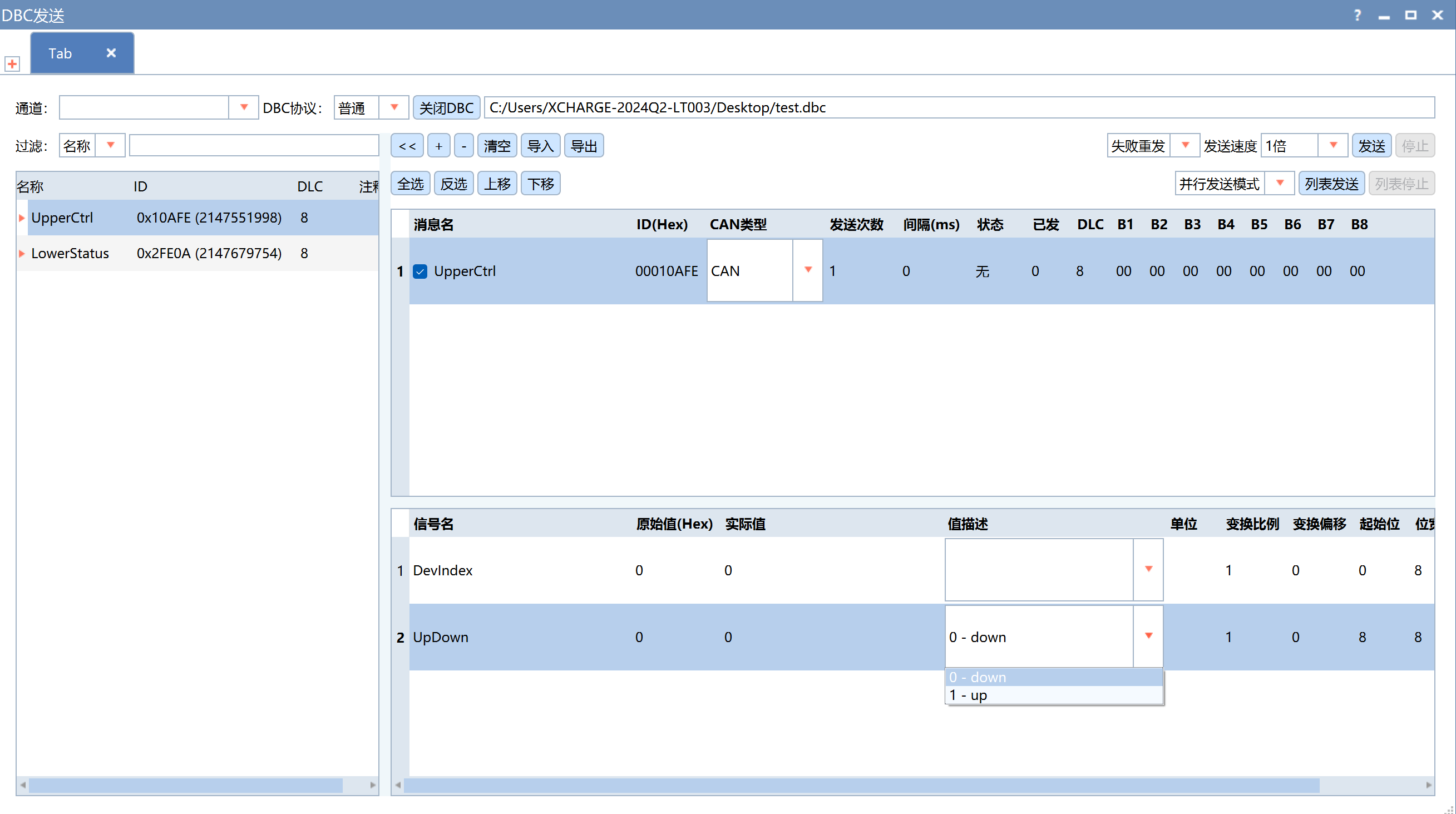Open the DevIndex 值描述 dropdown arrow

pyautogui.click(x=1148, y=569)
